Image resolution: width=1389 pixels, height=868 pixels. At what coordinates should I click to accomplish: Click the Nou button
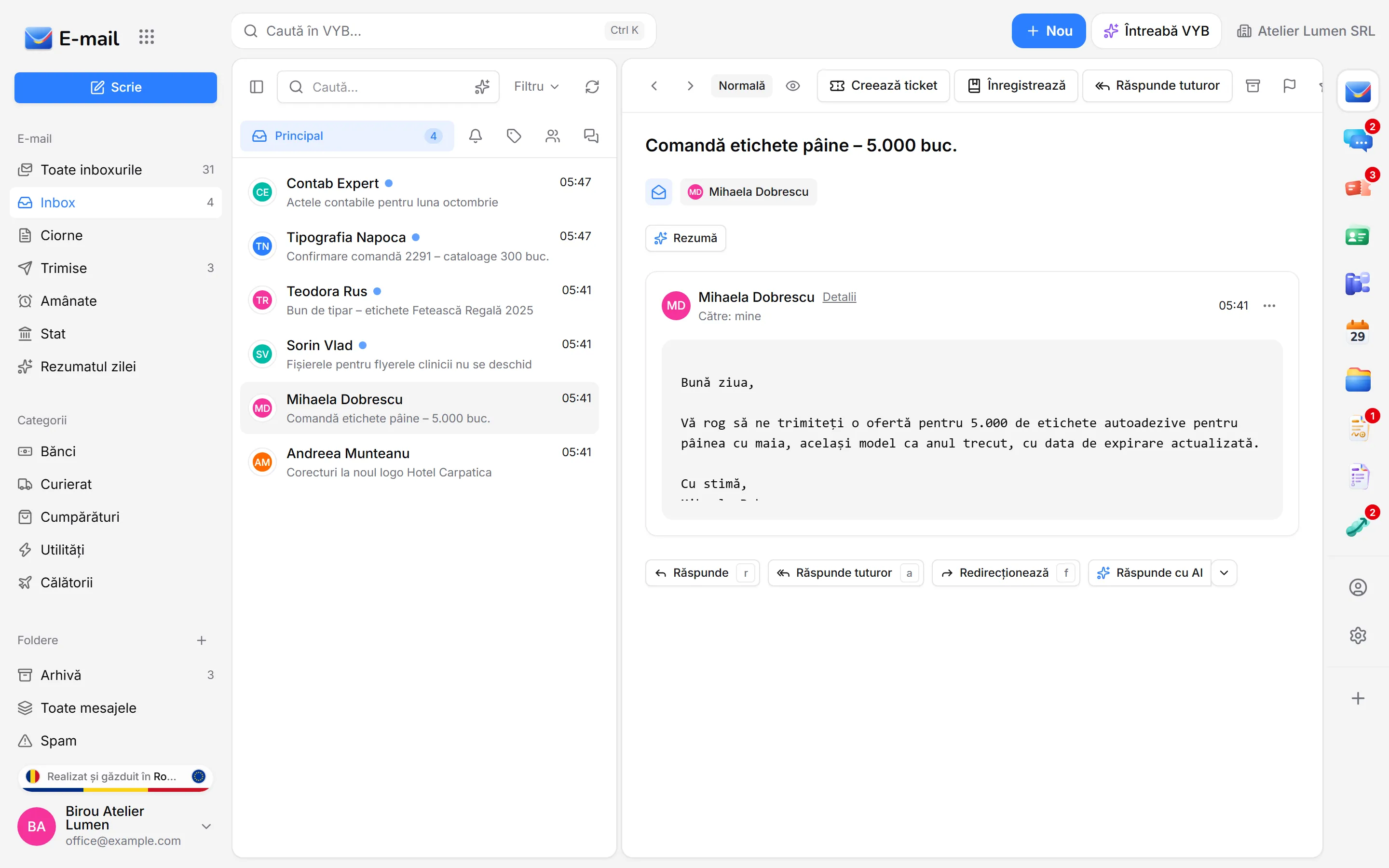(1048, 31)
